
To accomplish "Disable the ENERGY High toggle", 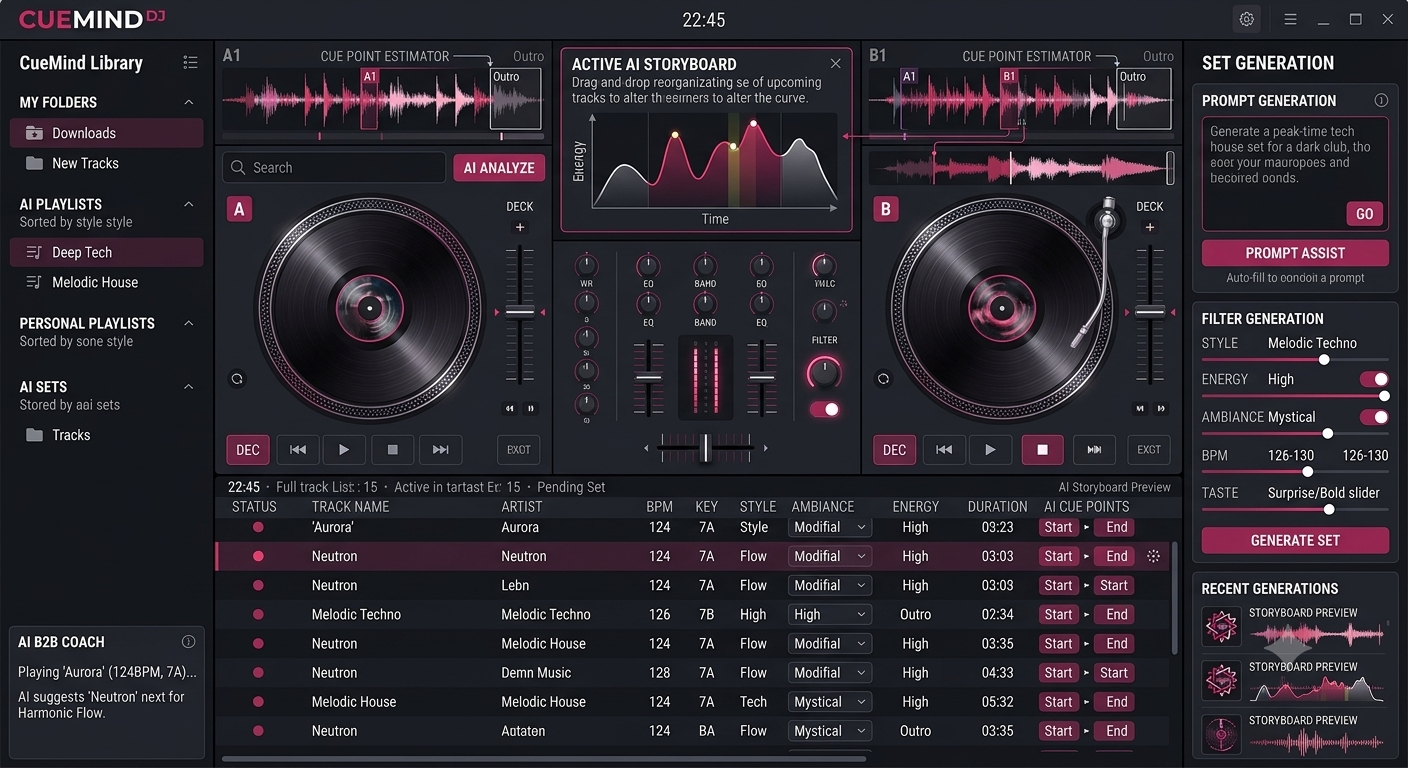I will tap(1374, 379).
